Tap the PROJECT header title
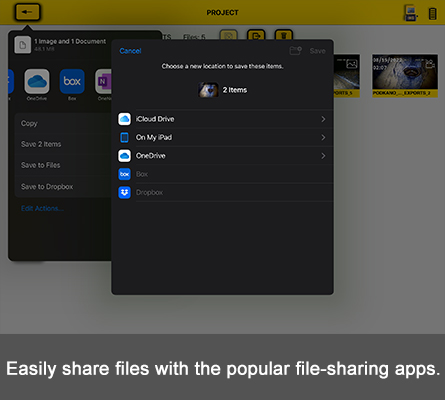 [x=222, y=13]
